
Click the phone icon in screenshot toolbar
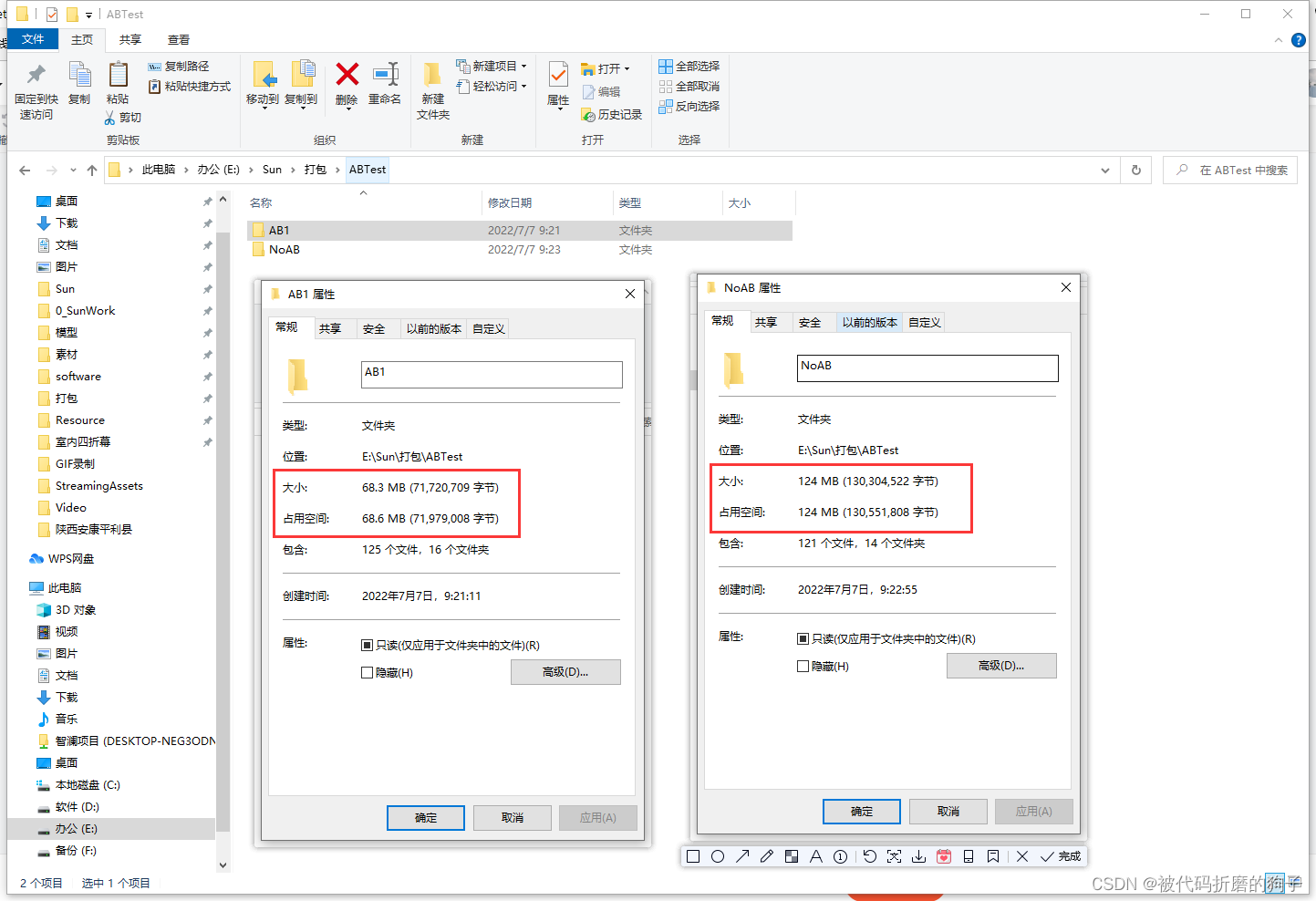(x=969, y=856)
